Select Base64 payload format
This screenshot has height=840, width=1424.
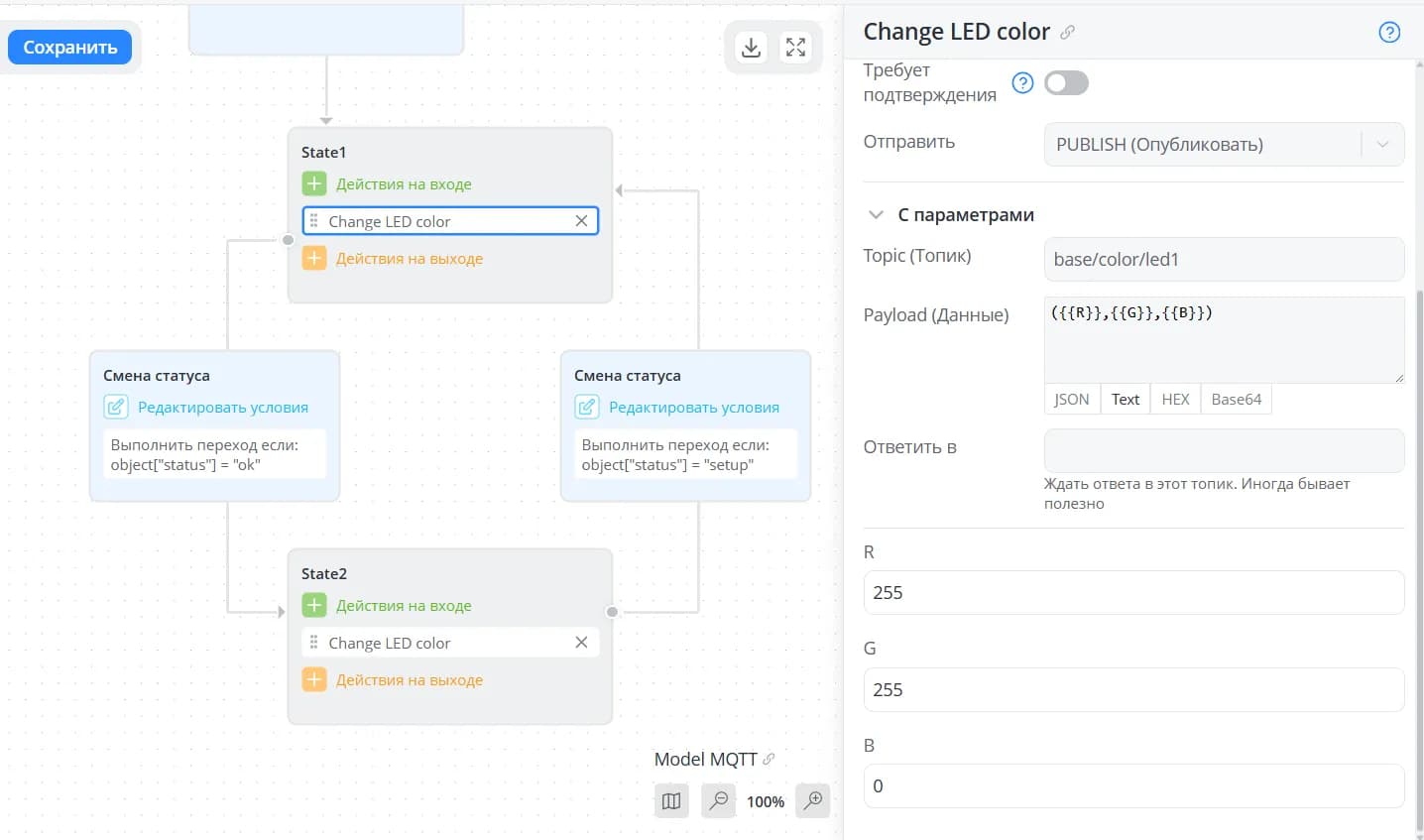1237,399
